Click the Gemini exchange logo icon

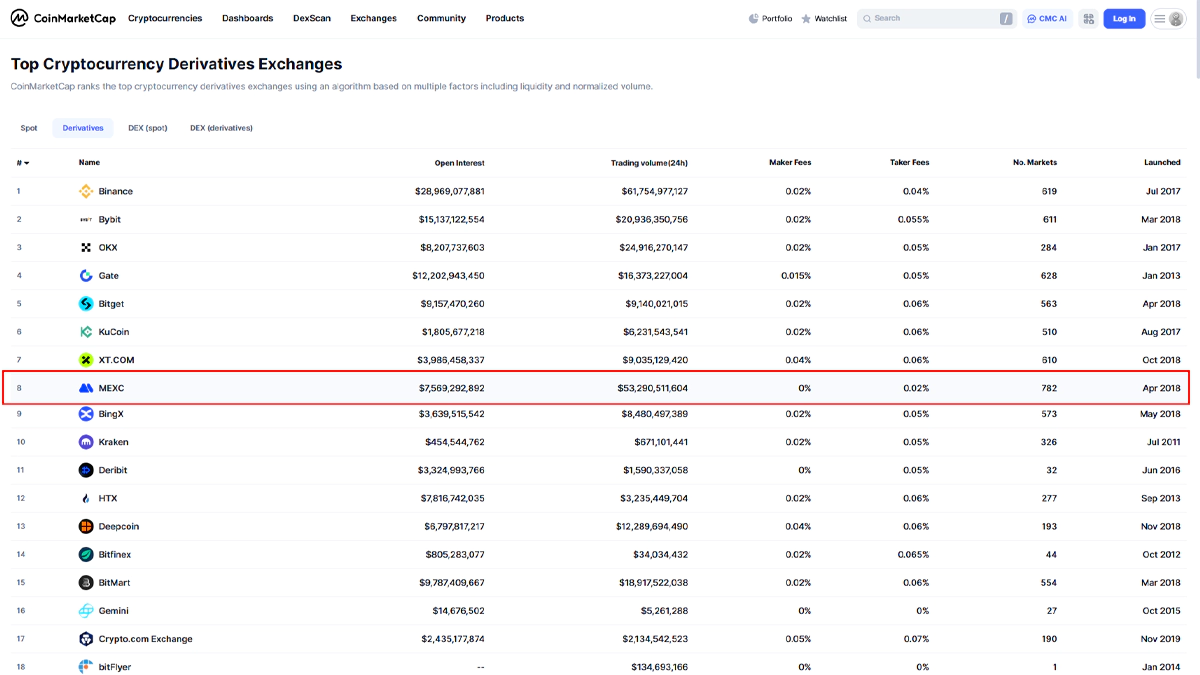[x=86, y=611]
